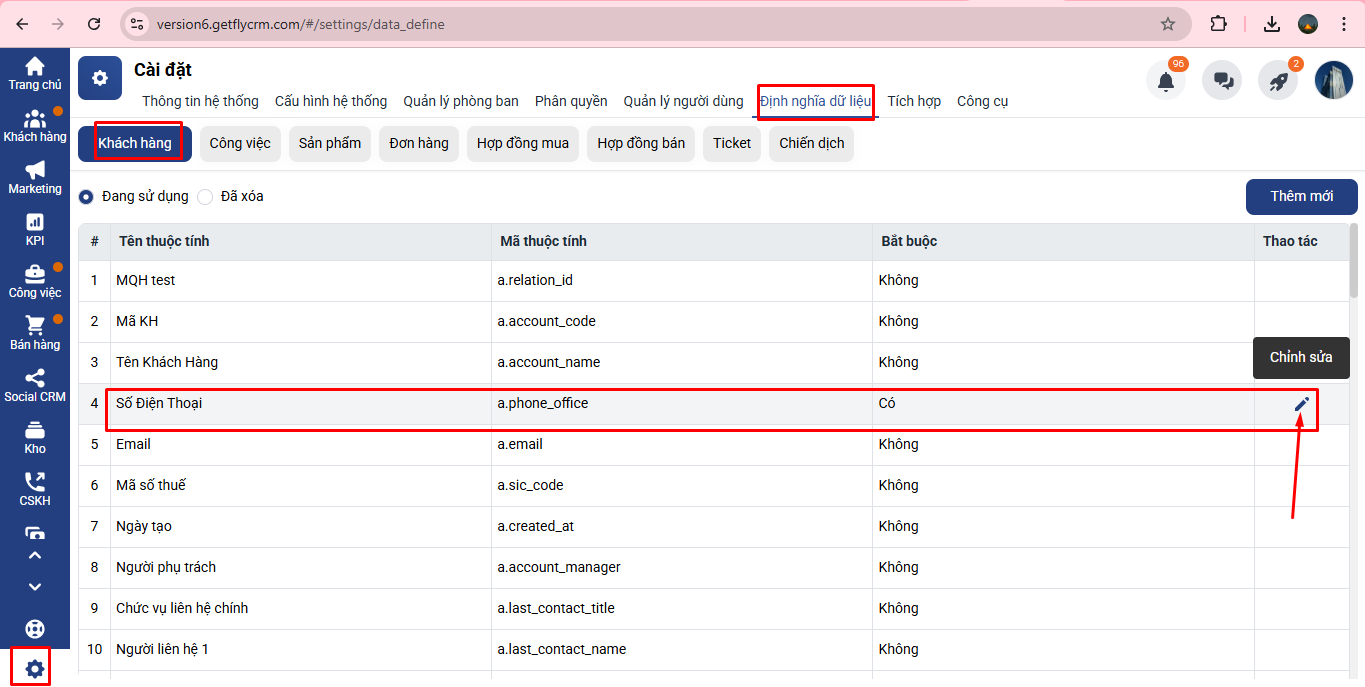1365x687 pixels.
Task: Open KPI module in sidebar
Action: [x=35, y=230]
